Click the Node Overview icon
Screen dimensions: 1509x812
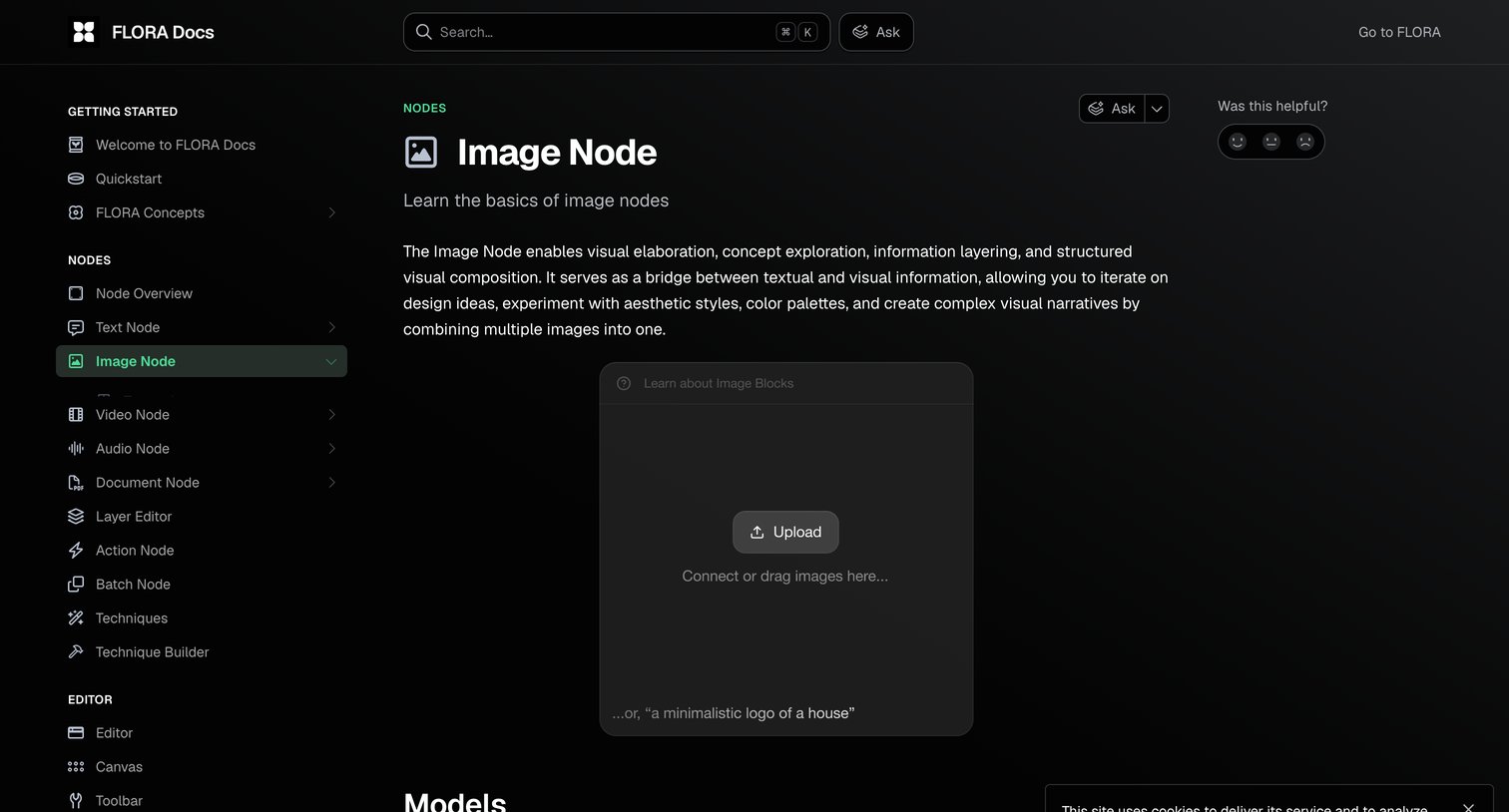click(x=76, y=293)
